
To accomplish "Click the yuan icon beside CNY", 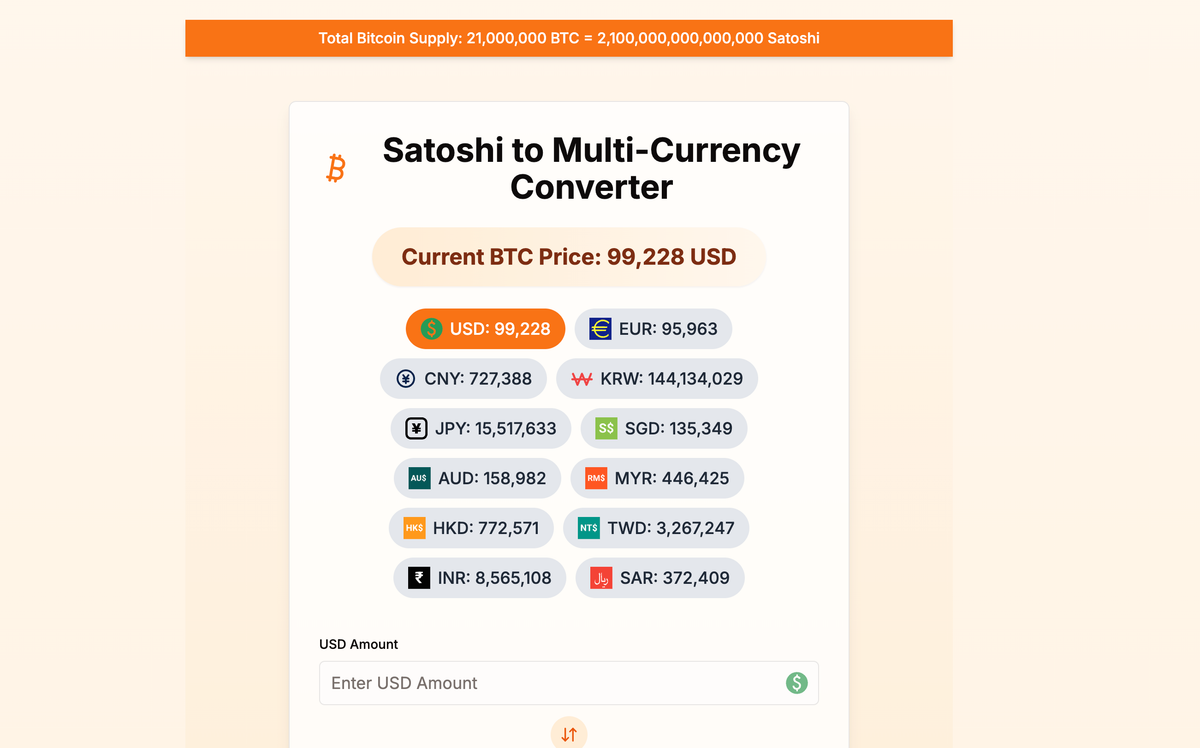I will click(x=406, y=379).
